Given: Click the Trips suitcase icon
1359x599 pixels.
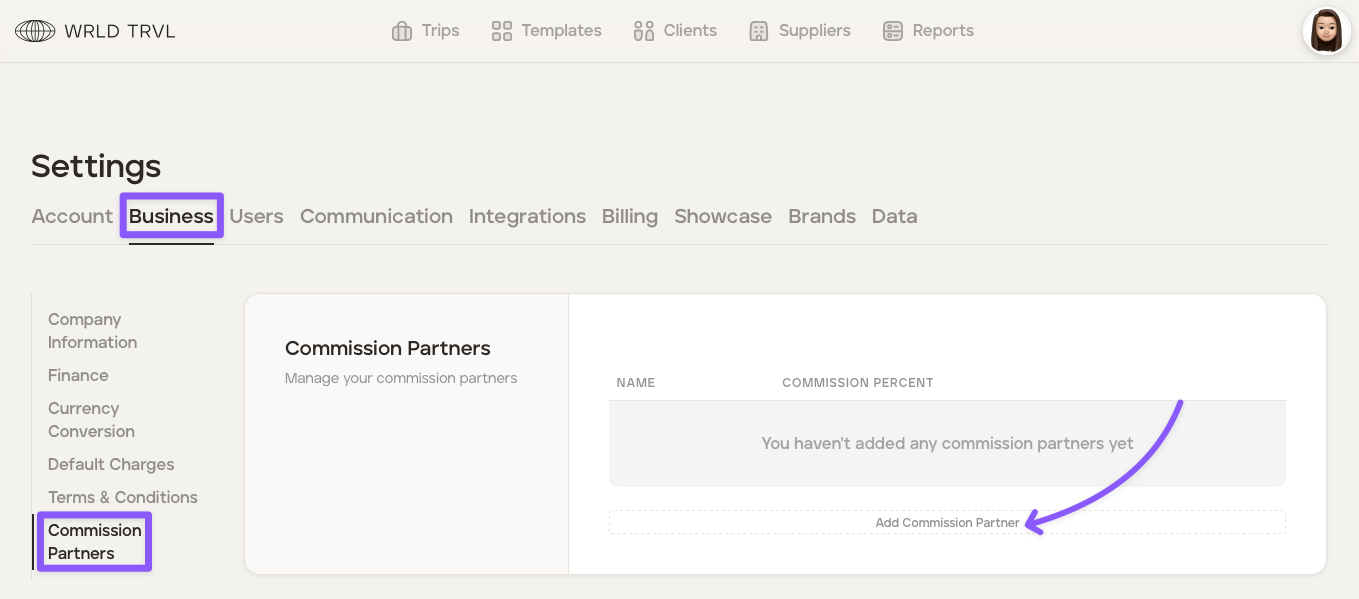Looking at the screenshot, I should click(x=402, y=31).
